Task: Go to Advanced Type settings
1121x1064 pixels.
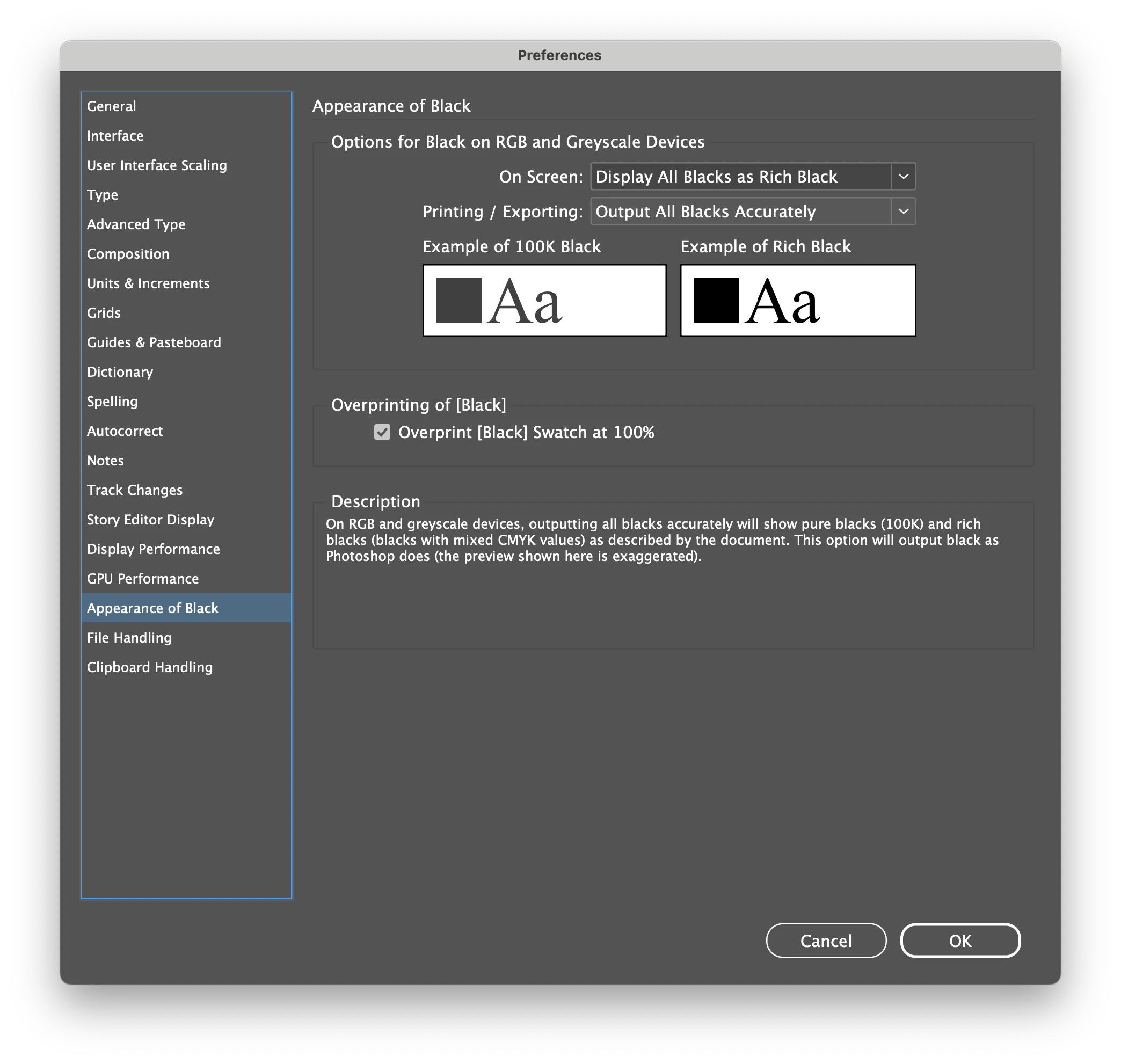Action: point(136,224)
